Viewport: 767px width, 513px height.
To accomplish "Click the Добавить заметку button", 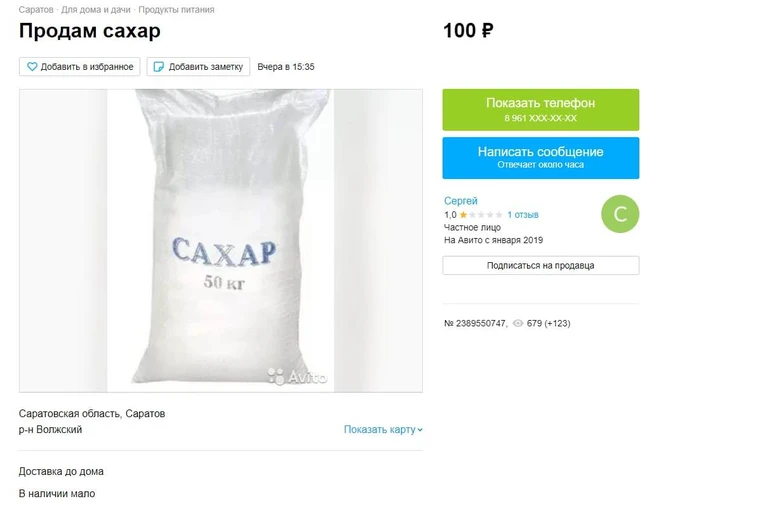I will (x=198, y=67).
